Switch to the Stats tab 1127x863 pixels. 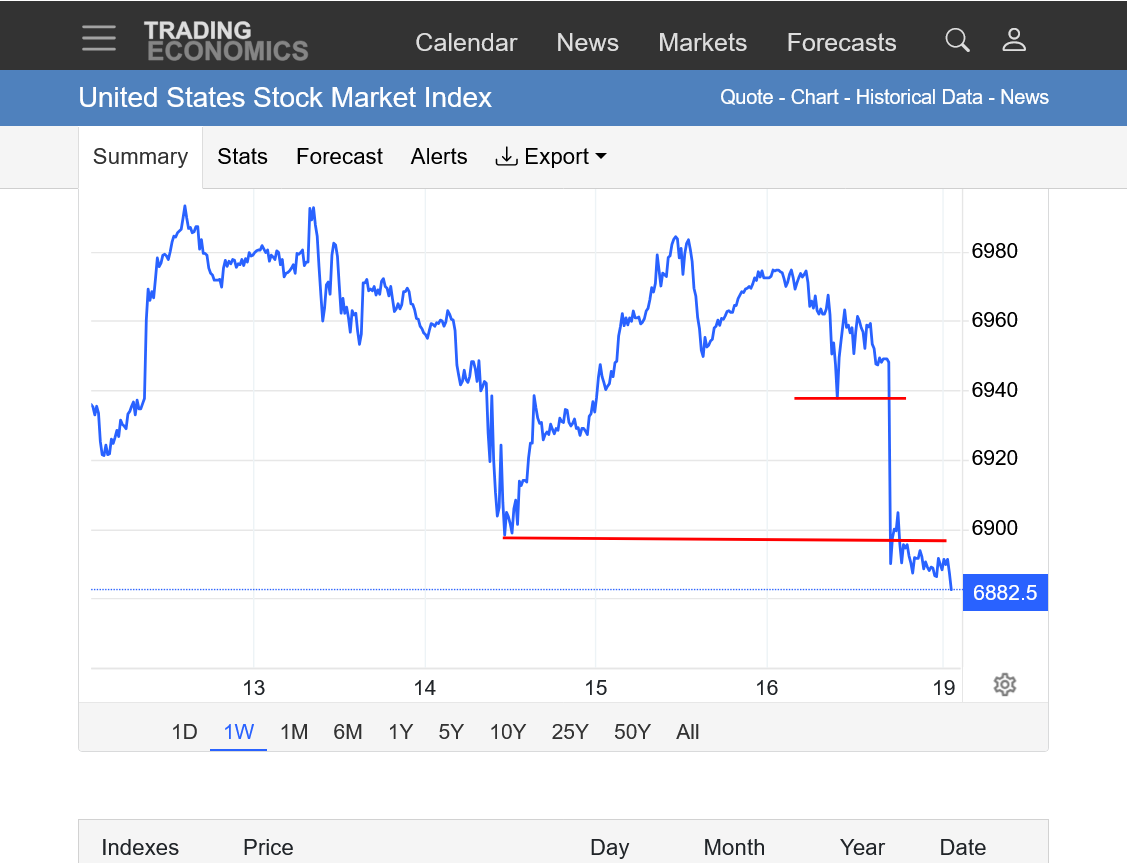tap(242, 157)
